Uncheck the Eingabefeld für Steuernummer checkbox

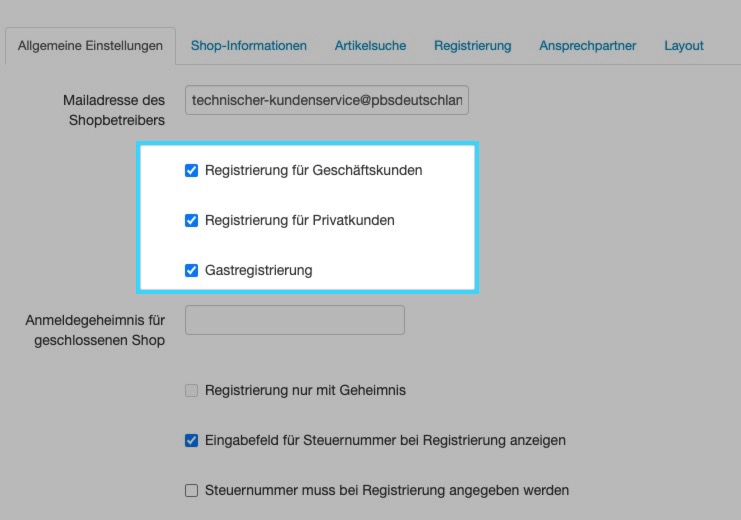pos(192,441)
